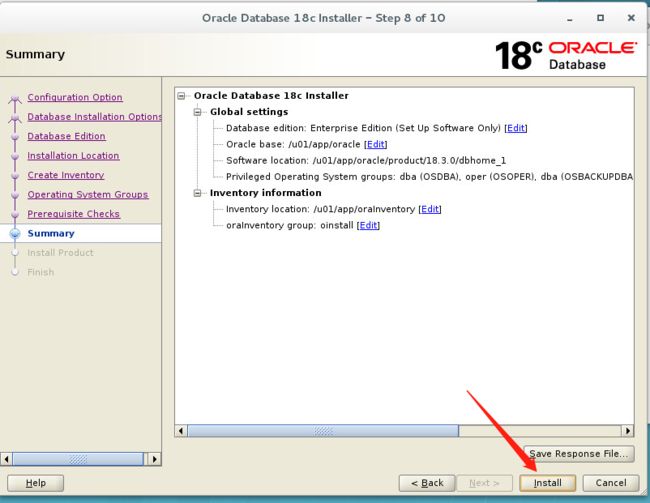Image resolution: width=650 pixels, height=503 pixels.
Task: Open the Database Edition step
Action: pyautogui.click(x=66, y=136)
